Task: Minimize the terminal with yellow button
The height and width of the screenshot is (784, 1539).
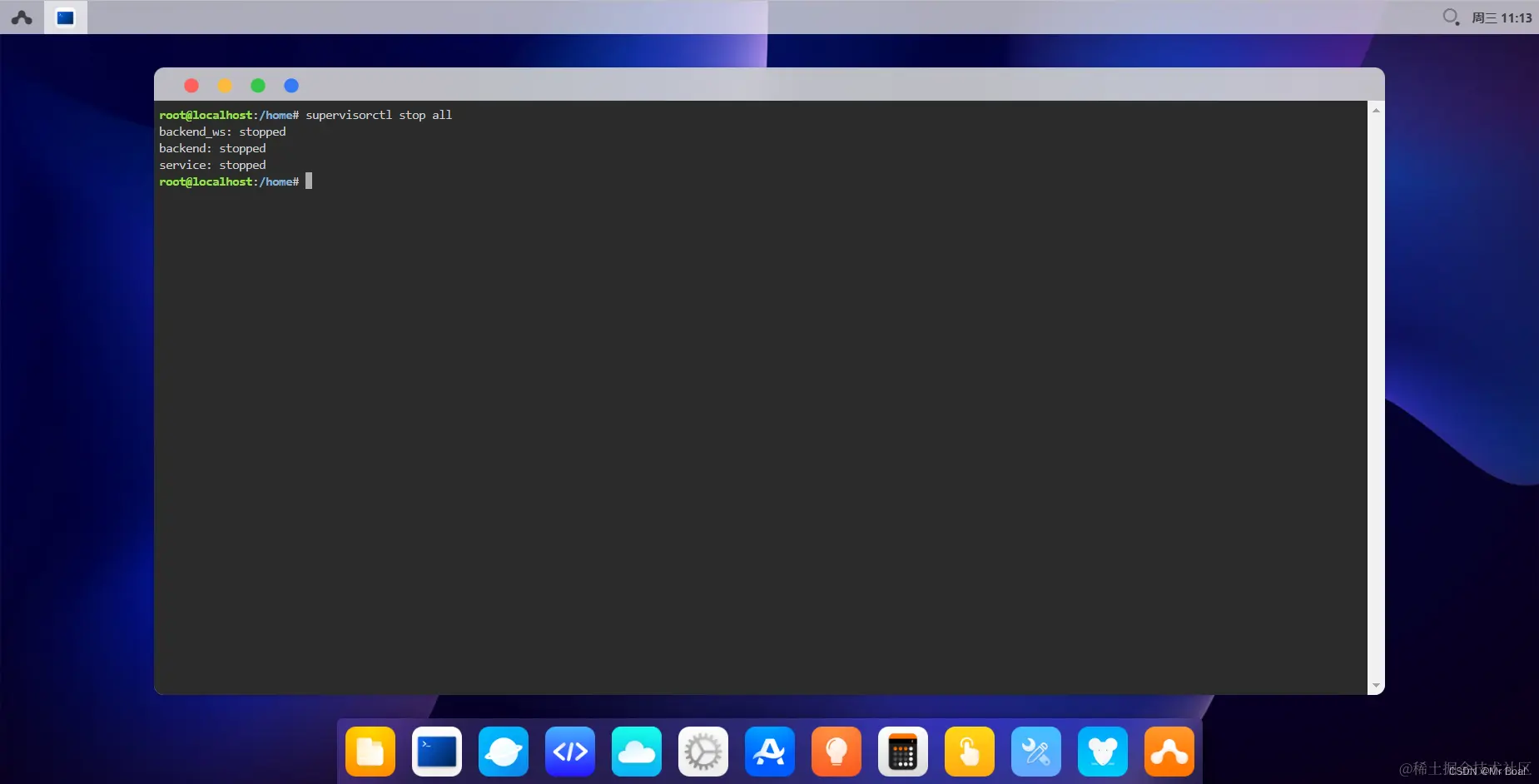Action: [225, 85]
